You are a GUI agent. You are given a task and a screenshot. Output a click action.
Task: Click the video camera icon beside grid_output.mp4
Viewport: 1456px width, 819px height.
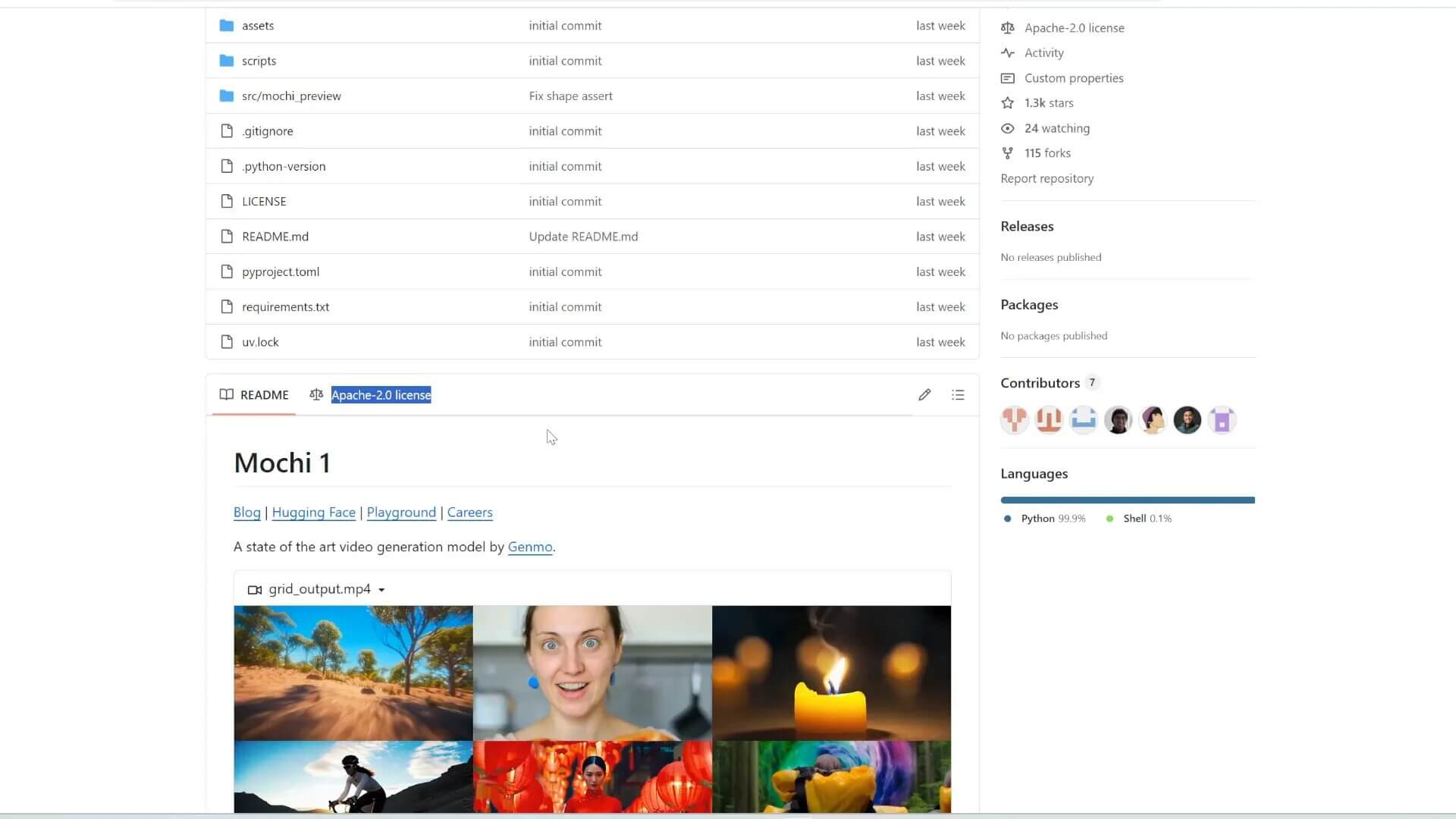255,589
